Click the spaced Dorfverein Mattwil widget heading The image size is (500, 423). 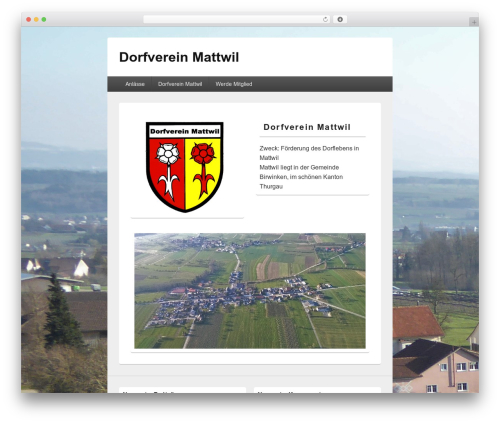[307, 127]
